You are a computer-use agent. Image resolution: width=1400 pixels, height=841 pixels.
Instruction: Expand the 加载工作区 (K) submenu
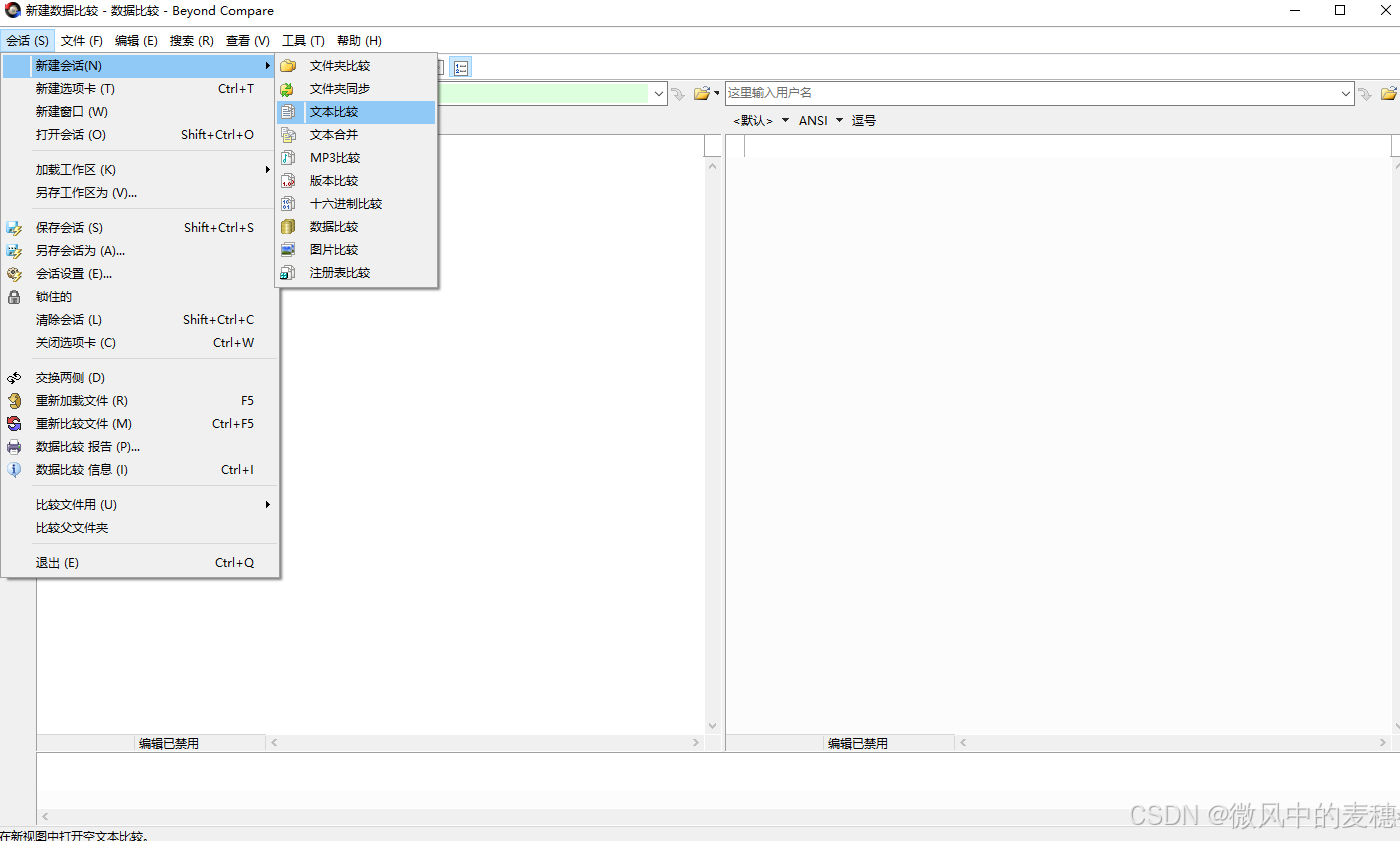click(140, 170)
